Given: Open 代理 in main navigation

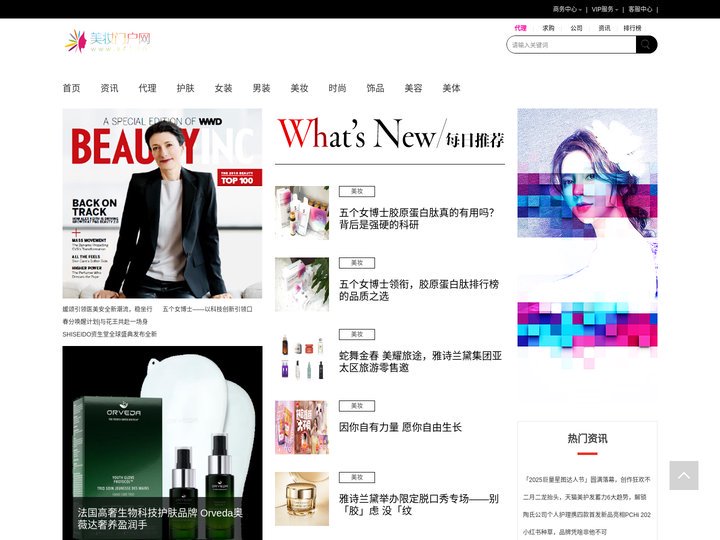Looking at the screenshot, I should point(147,88).
